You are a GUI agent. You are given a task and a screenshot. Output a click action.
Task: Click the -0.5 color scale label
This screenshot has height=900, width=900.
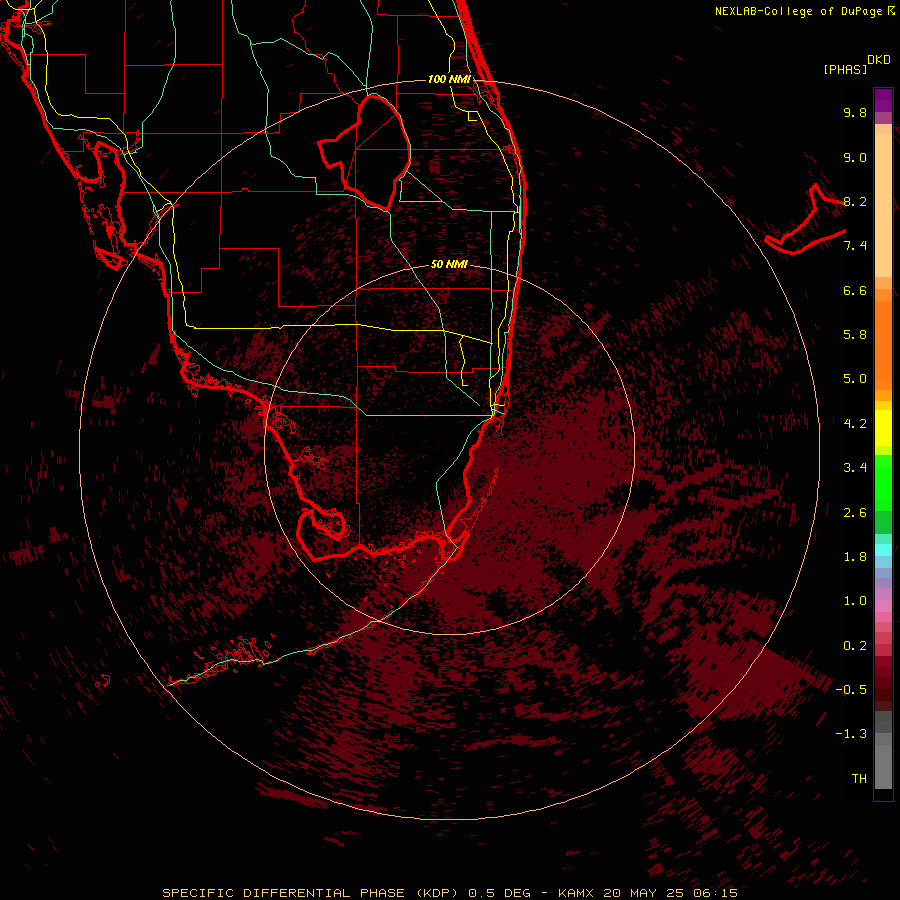click(851, 690)
